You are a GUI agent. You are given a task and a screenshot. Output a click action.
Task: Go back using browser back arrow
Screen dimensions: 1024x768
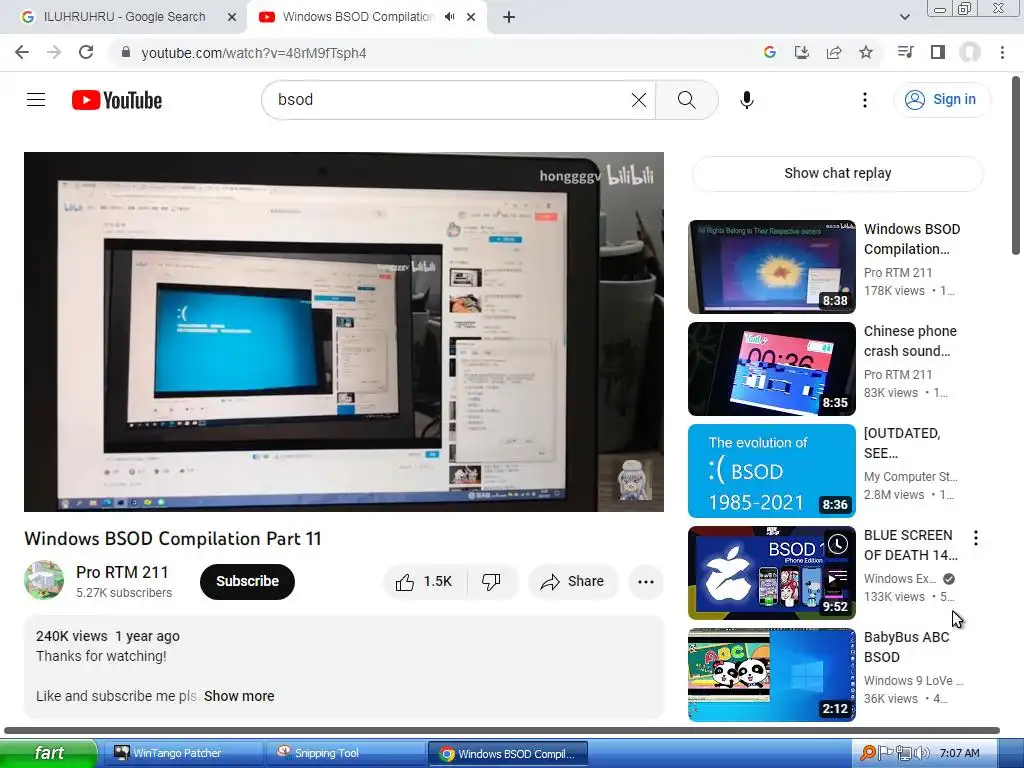22,52
